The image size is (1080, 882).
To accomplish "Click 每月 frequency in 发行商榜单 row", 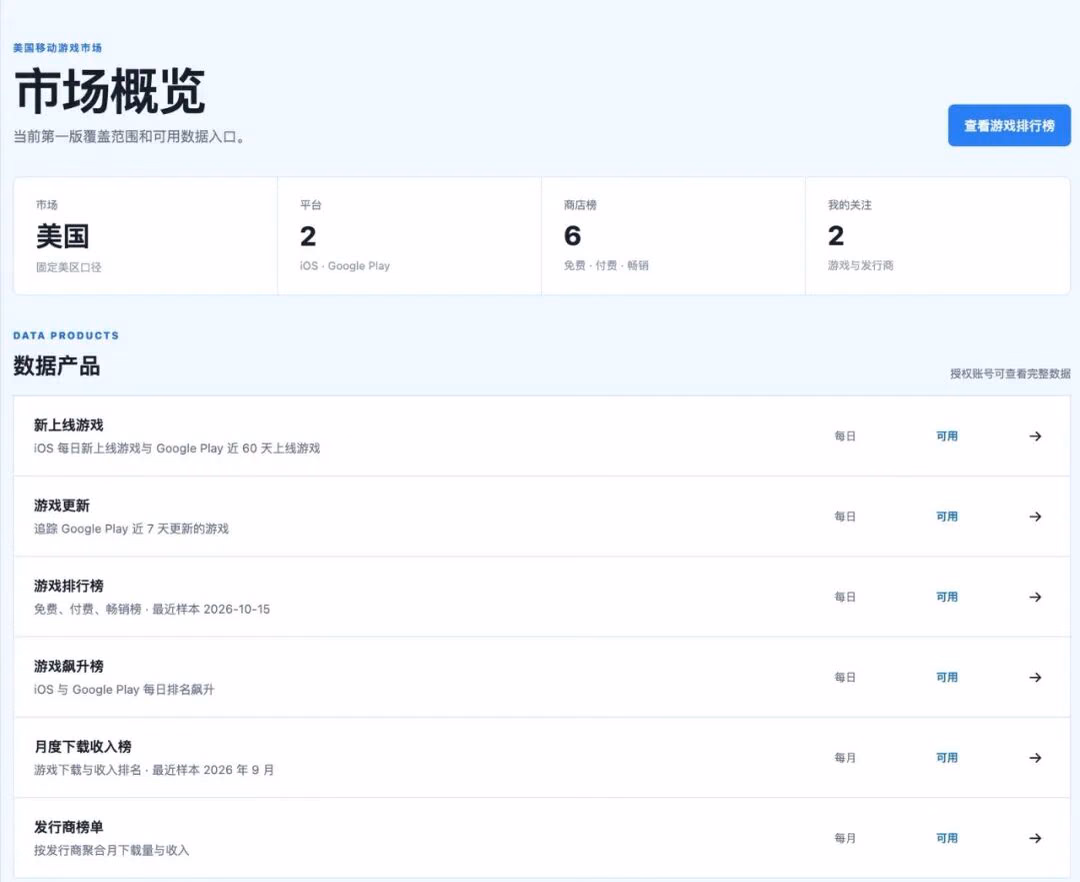I will pyautogui.click(x=844, y=838).
